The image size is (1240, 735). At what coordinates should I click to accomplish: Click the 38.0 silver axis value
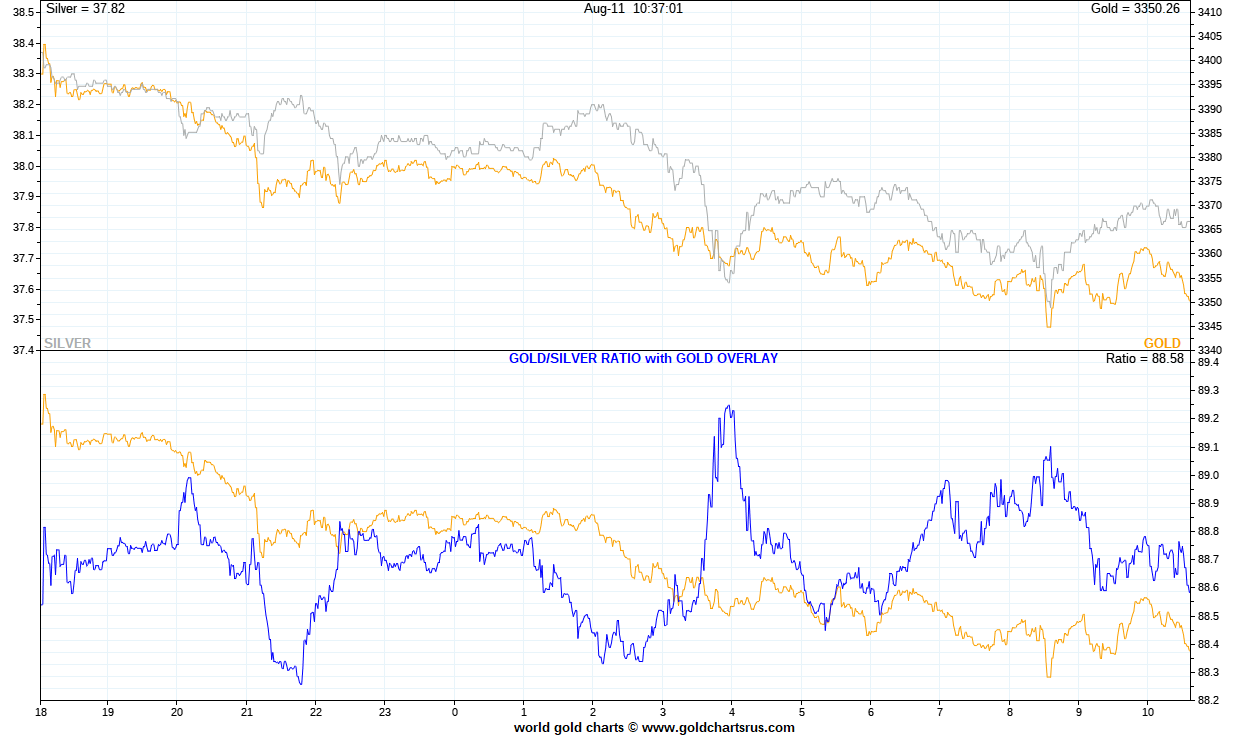25,166
